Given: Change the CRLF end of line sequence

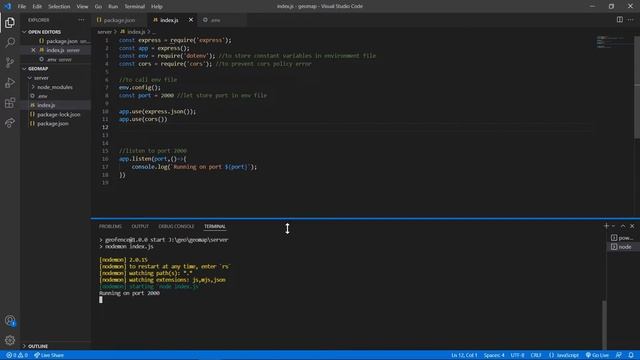Looking at the screenshot, I should tap(536, 355).
